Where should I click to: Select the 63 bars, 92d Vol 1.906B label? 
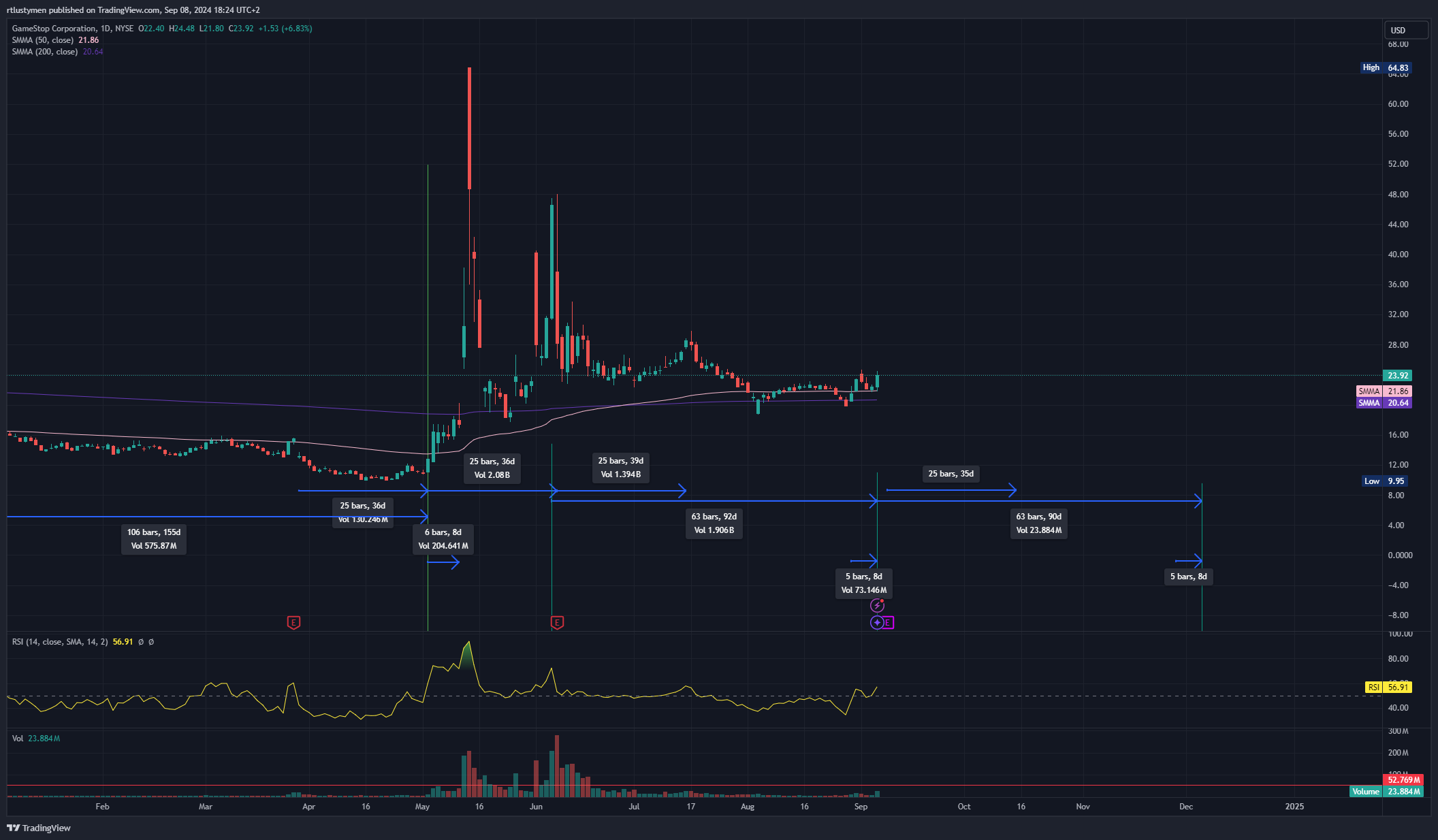pos(714,523)
